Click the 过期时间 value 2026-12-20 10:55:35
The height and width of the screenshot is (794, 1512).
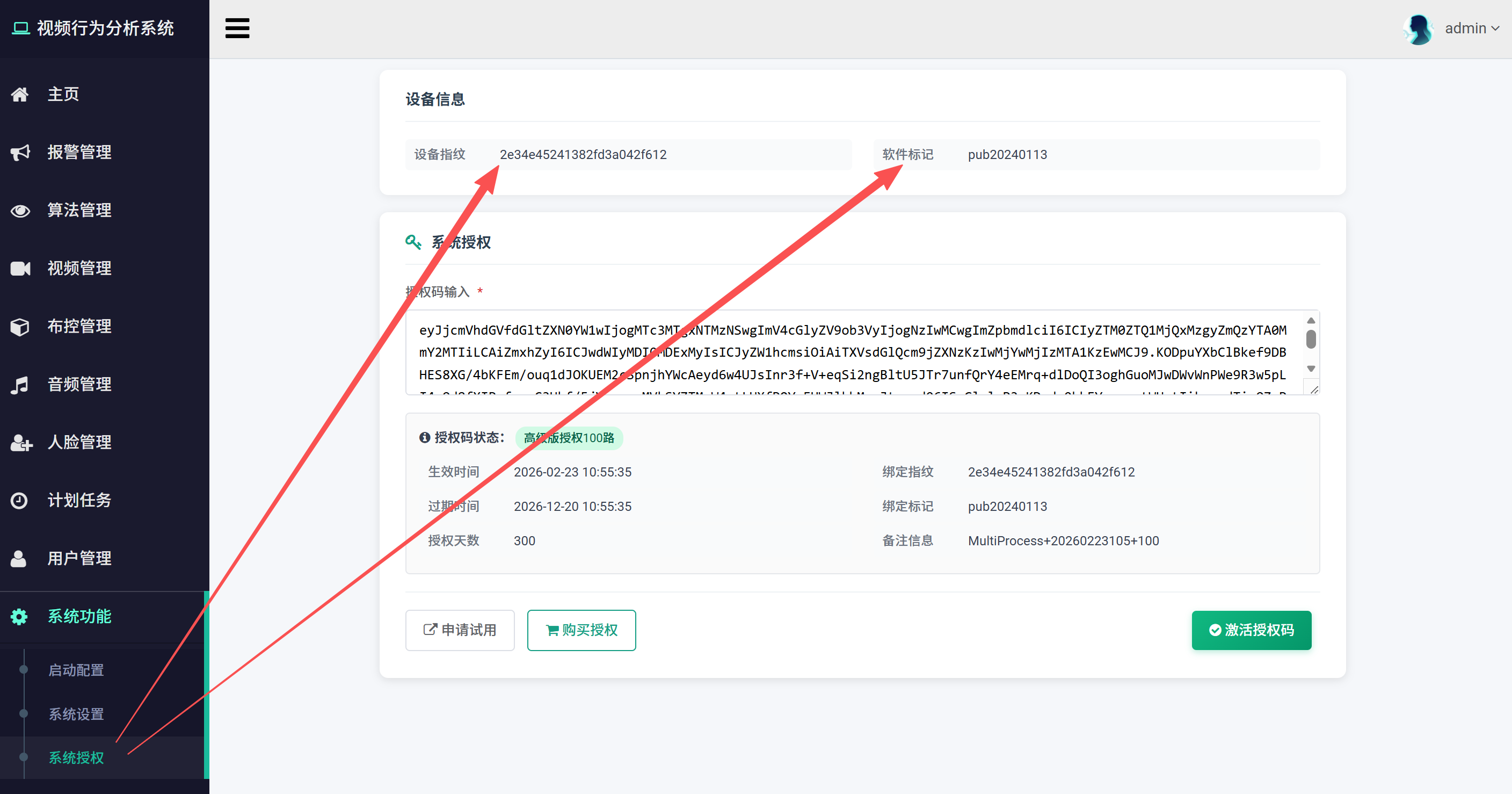(572, 506)
